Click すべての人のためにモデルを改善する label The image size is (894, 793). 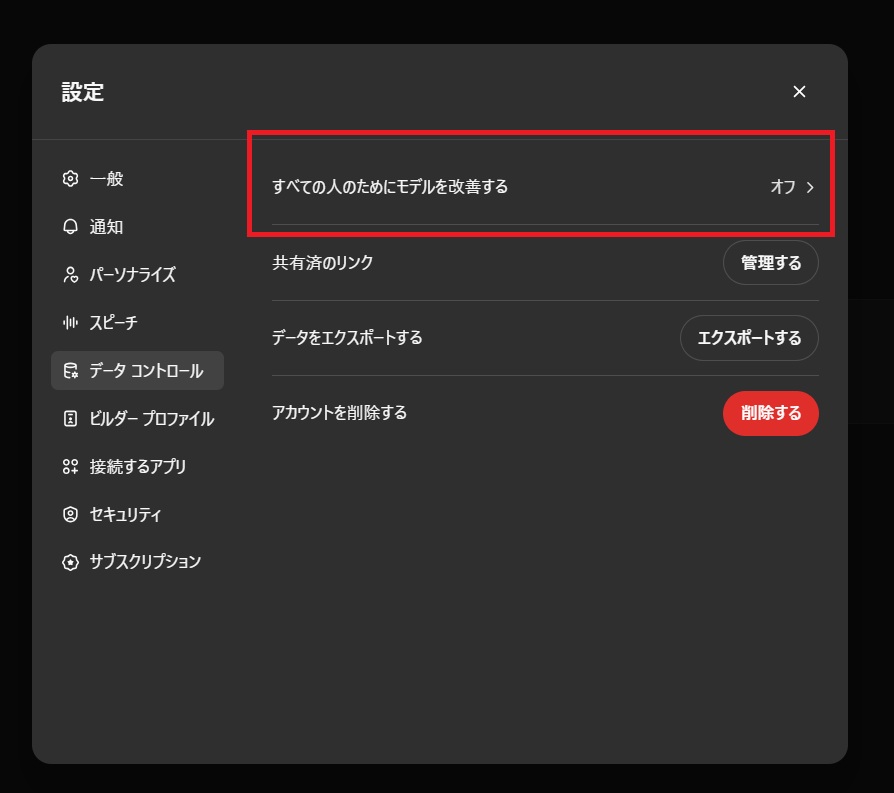tap(390, 186)
